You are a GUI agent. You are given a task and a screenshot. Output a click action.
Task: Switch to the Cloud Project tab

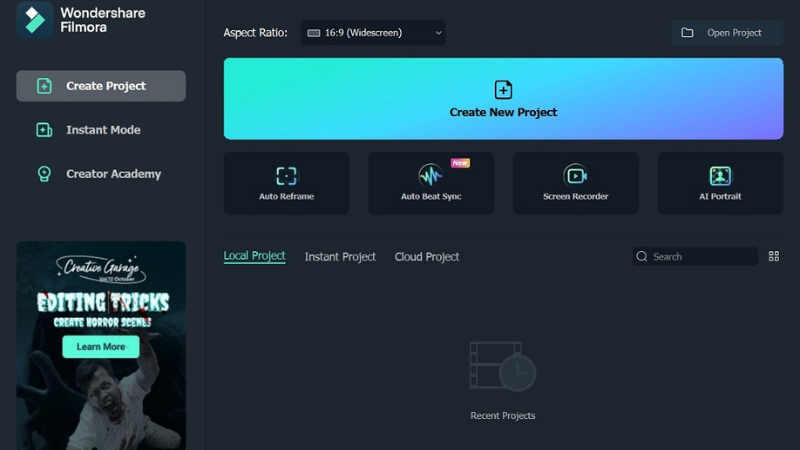pyautogui.click(x=427, y=257)
